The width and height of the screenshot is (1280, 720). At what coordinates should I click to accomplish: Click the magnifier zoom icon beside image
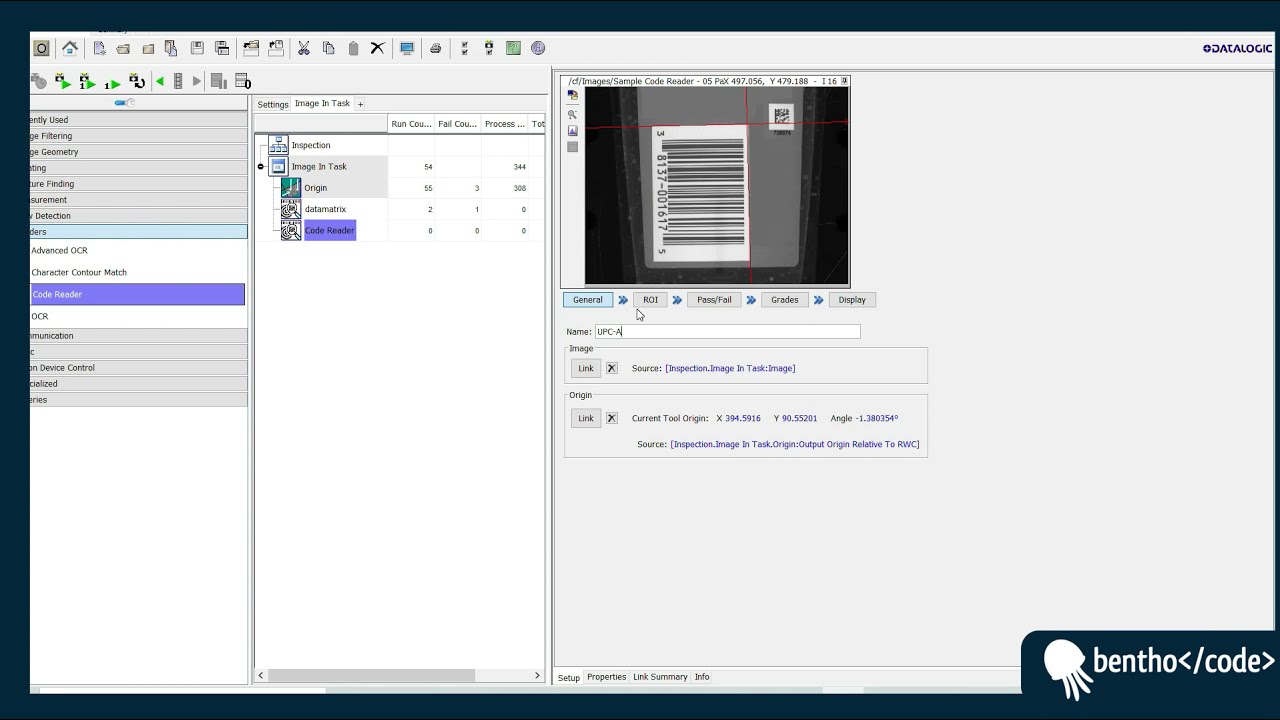[572, 113]
